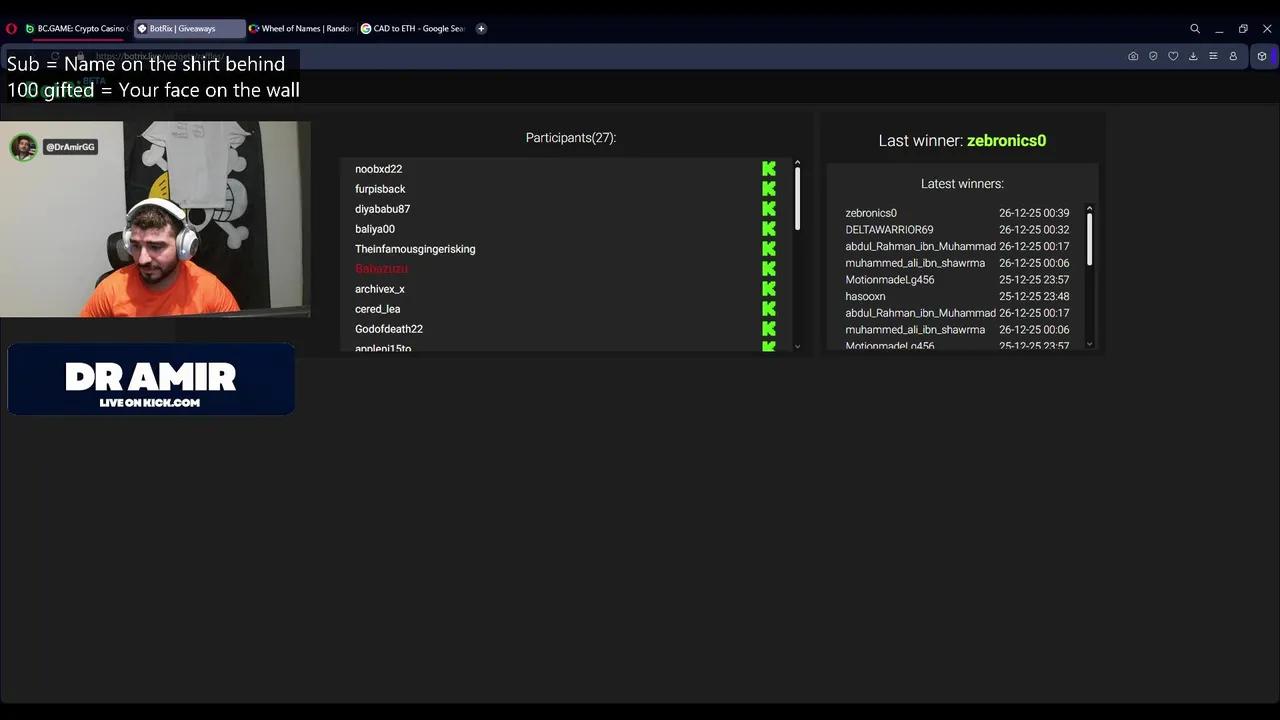Select the red Babazuzu participant entry
The image size is (1280, 720).
pyautogui.click(x=381, y=269)
